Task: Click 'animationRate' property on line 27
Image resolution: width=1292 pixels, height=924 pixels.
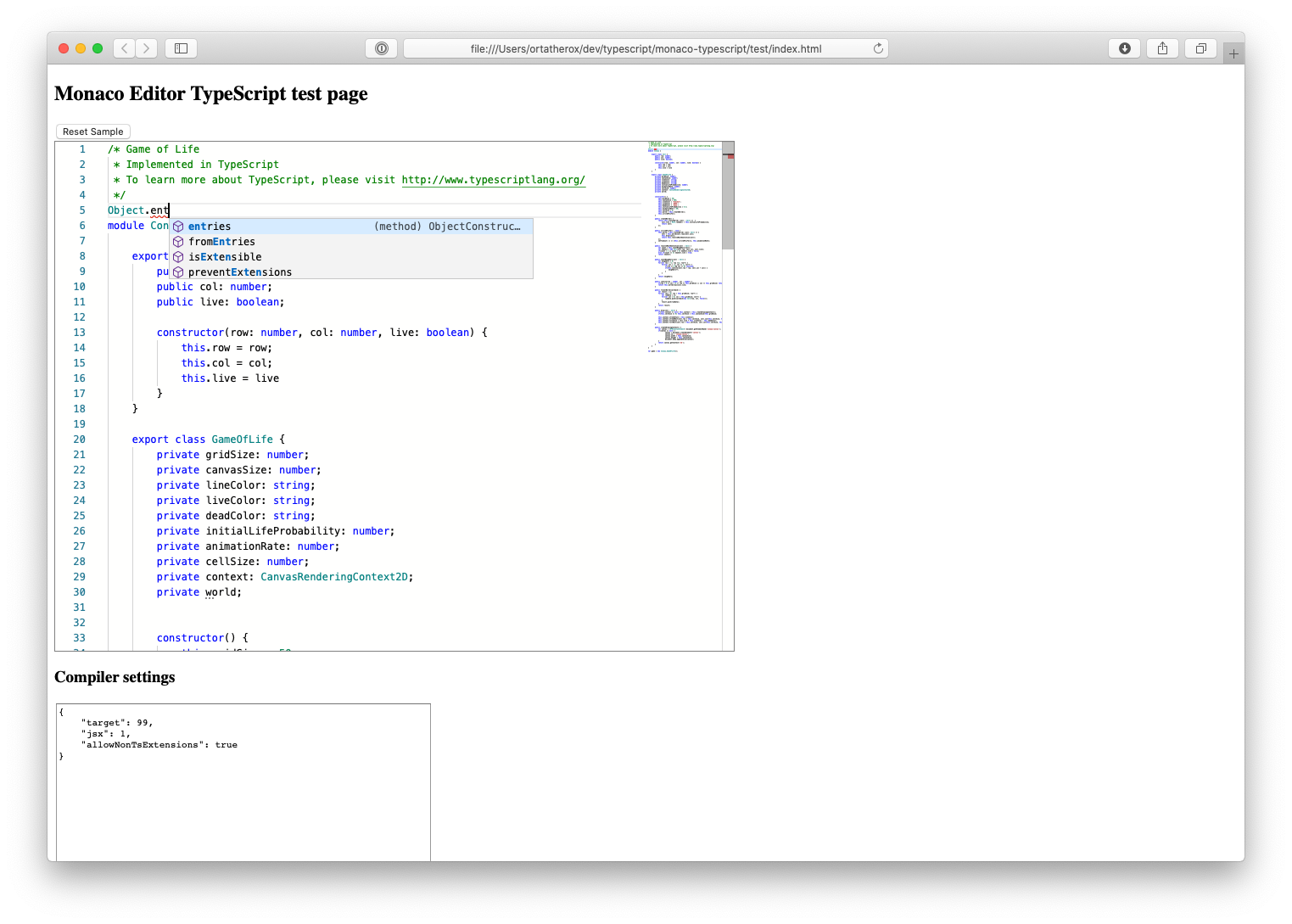Action: pyautogui.click(x=245, y=546)
